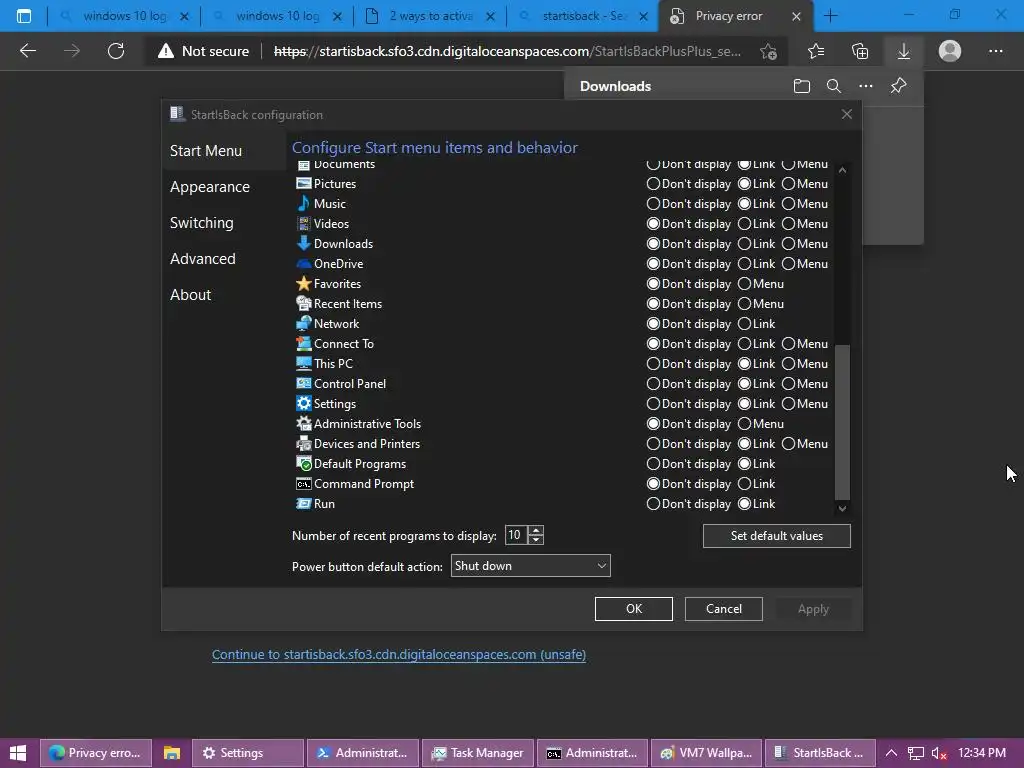
Task: Click the Connect To icon
Action: 304,344
